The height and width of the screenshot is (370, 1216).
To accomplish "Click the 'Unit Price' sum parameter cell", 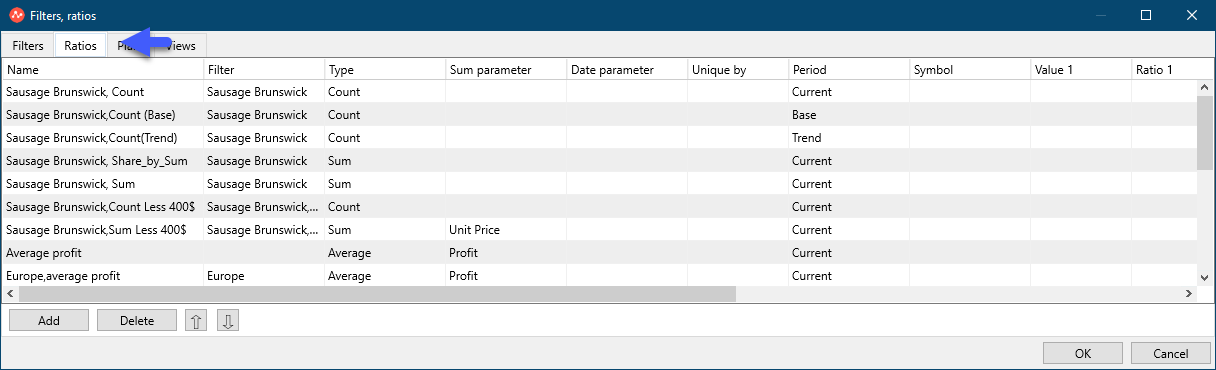I will pyautogui.click(x=506, y=230).
